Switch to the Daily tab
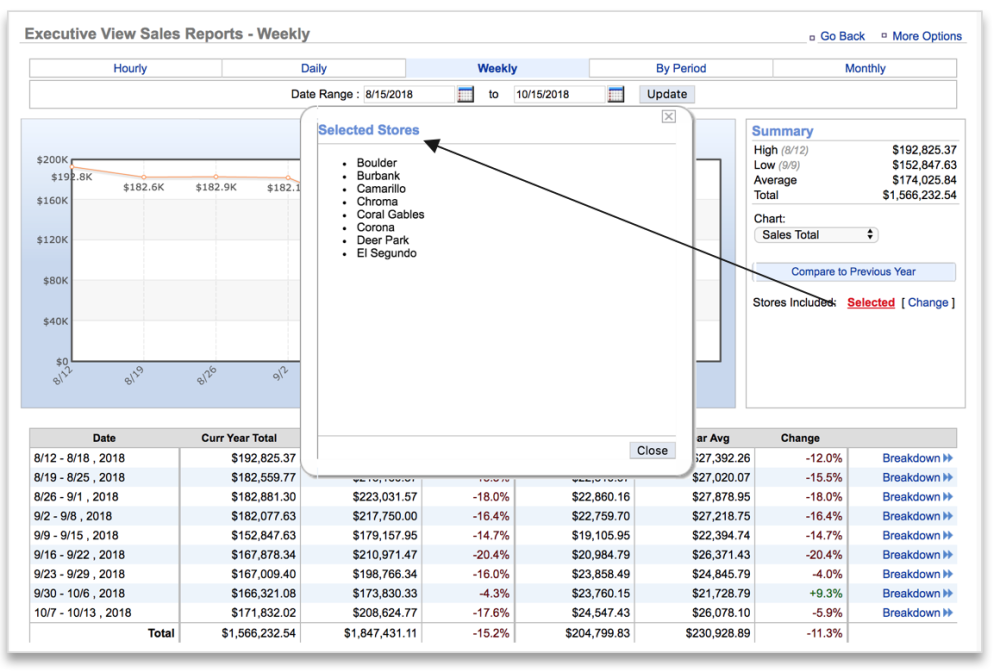Viewport: 1000px width, 672px height. click(313, 68)
